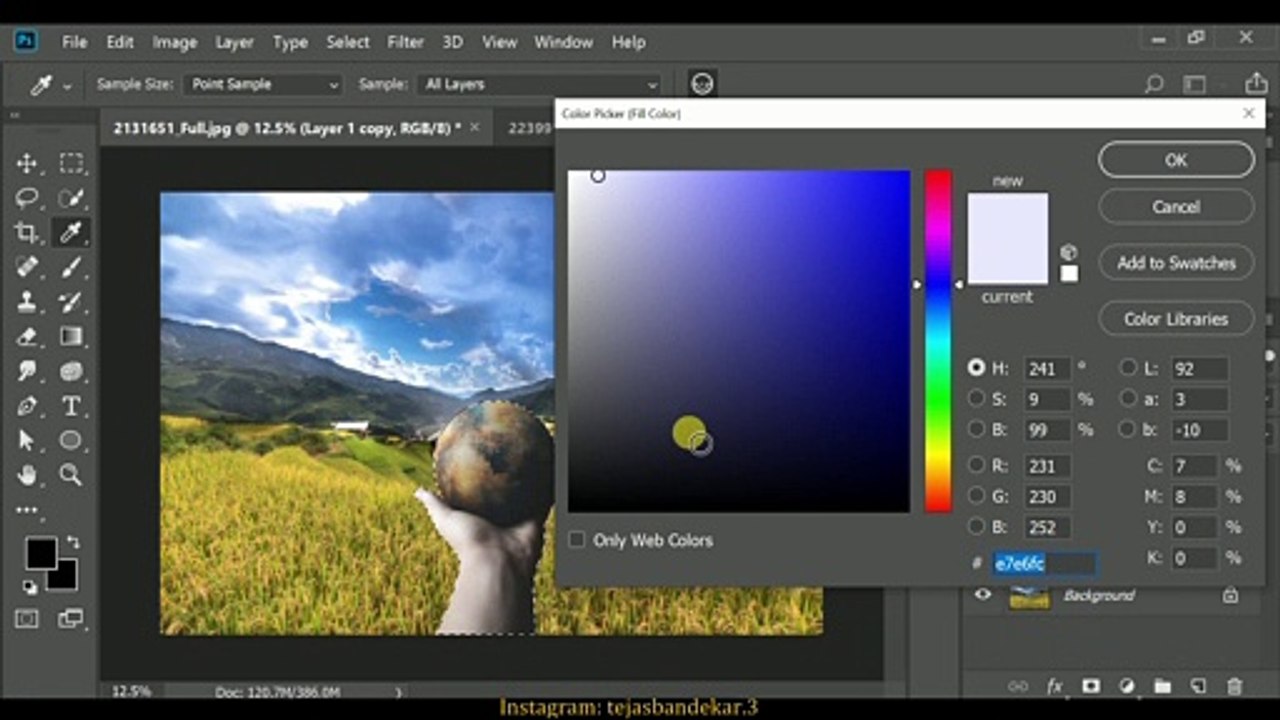Add a layer mask

coord(1091,686)
